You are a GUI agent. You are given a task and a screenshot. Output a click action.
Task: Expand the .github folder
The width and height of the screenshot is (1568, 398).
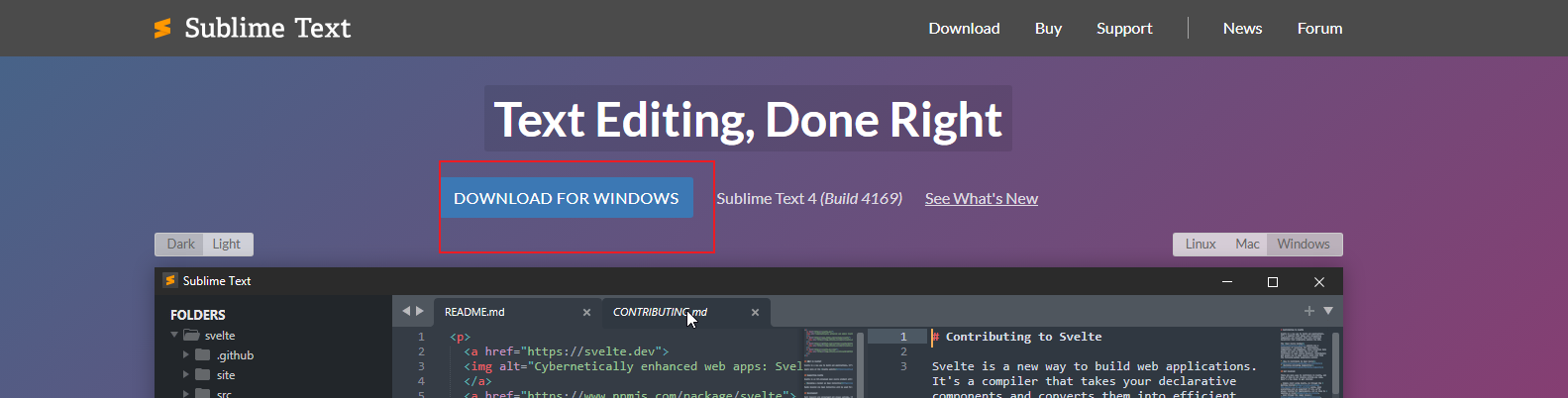185,354
